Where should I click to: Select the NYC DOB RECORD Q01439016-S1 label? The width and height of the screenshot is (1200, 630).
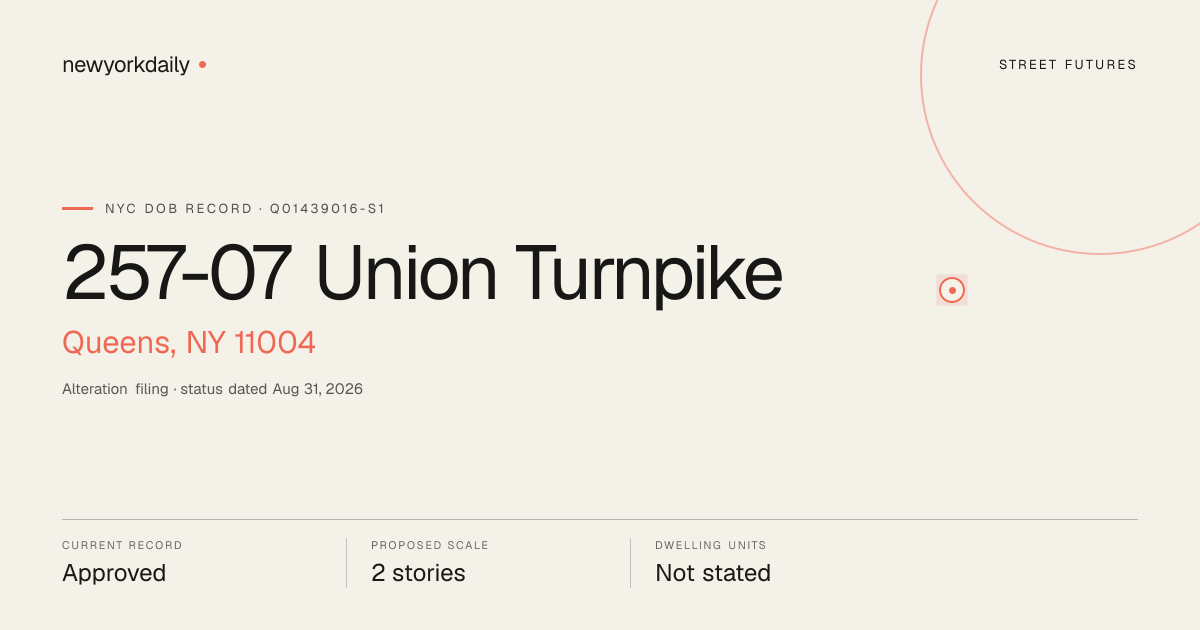coord(245,209)
